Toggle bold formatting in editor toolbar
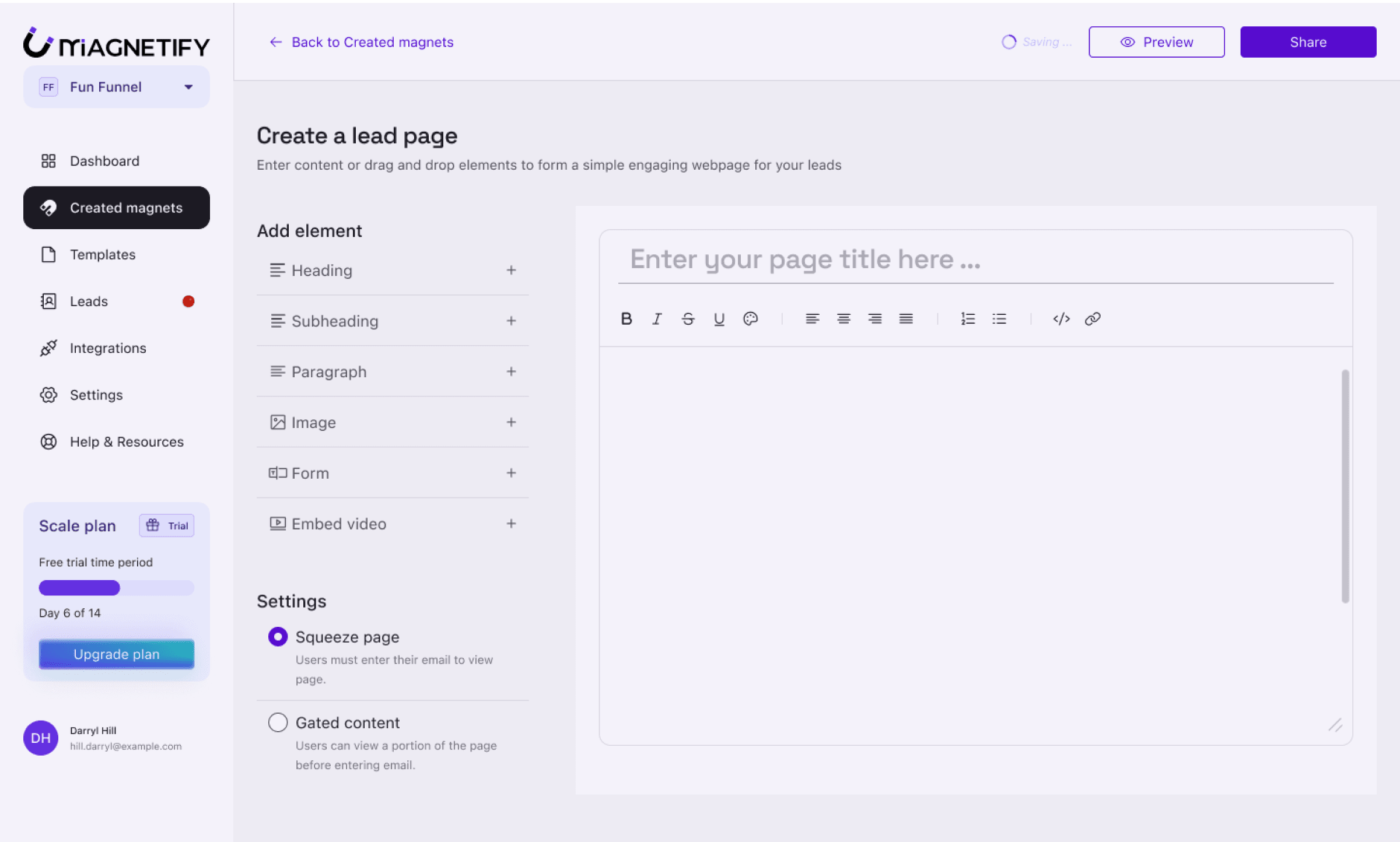Image resolution: width=1400 pixels, height=842 pixels. coord(626,318)
